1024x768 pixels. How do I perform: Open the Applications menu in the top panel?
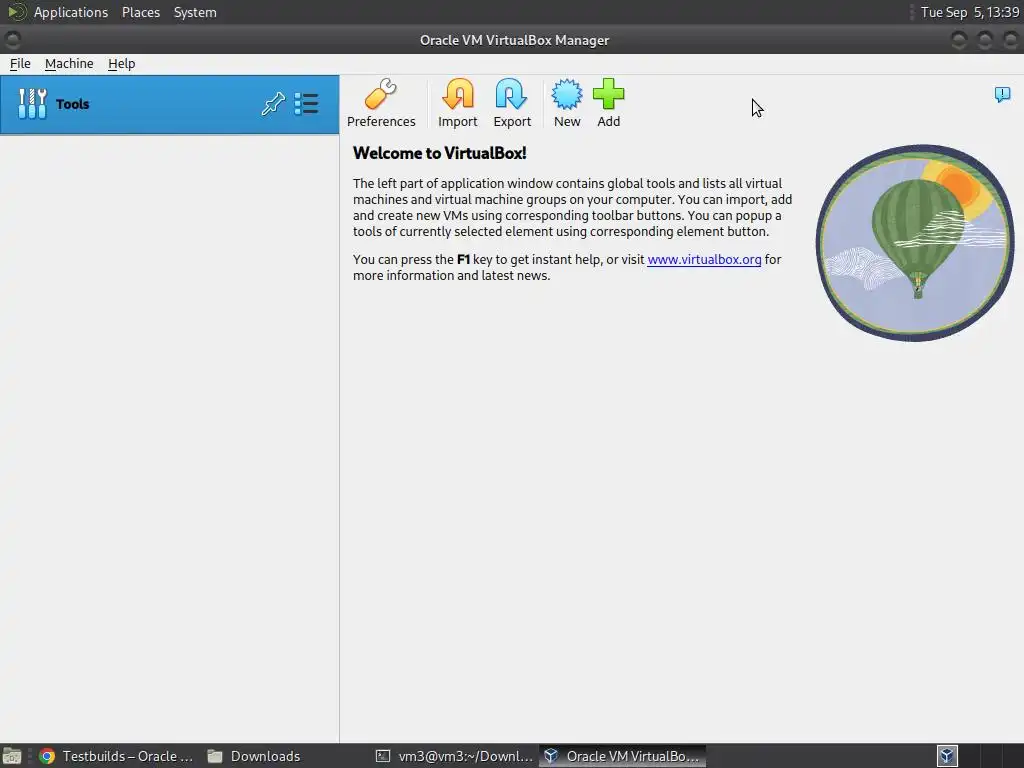71,12
